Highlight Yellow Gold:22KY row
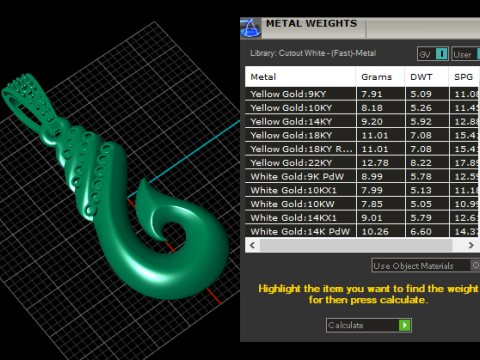The height and width of the screenshot is (360, 480). click(362, 163)
